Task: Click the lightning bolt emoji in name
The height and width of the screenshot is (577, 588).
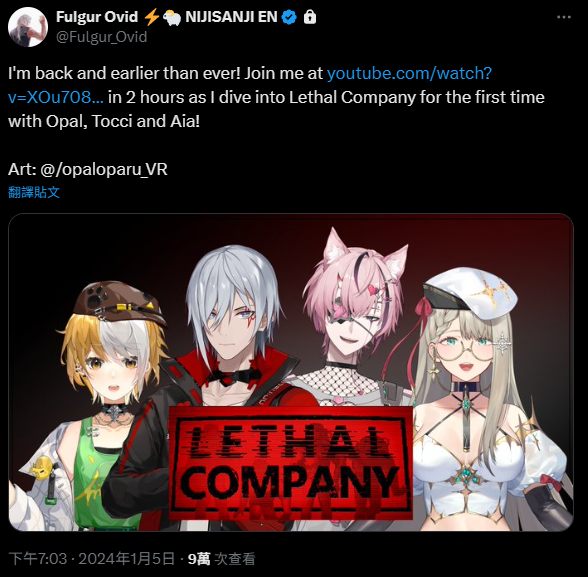Action: tap(152, 17)
